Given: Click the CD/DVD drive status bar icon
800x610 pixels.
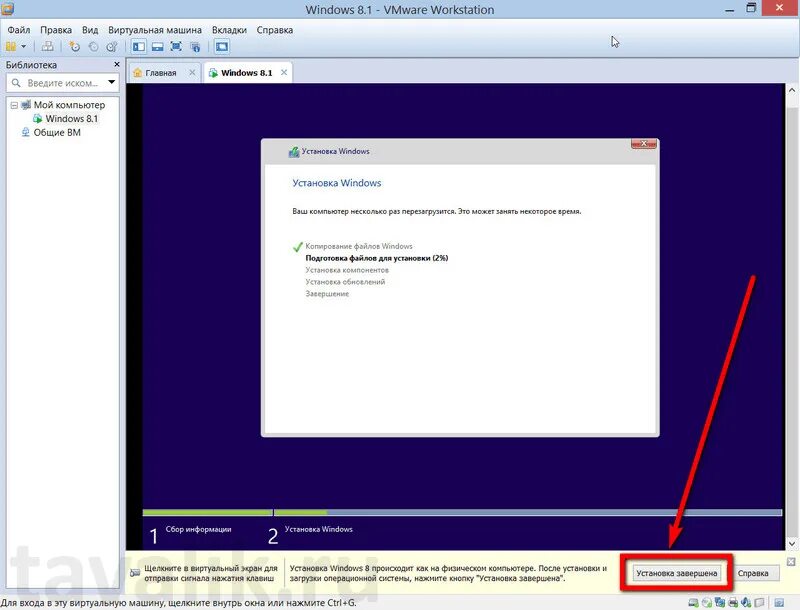Looking at the screenshot, I should coord(707,603).
